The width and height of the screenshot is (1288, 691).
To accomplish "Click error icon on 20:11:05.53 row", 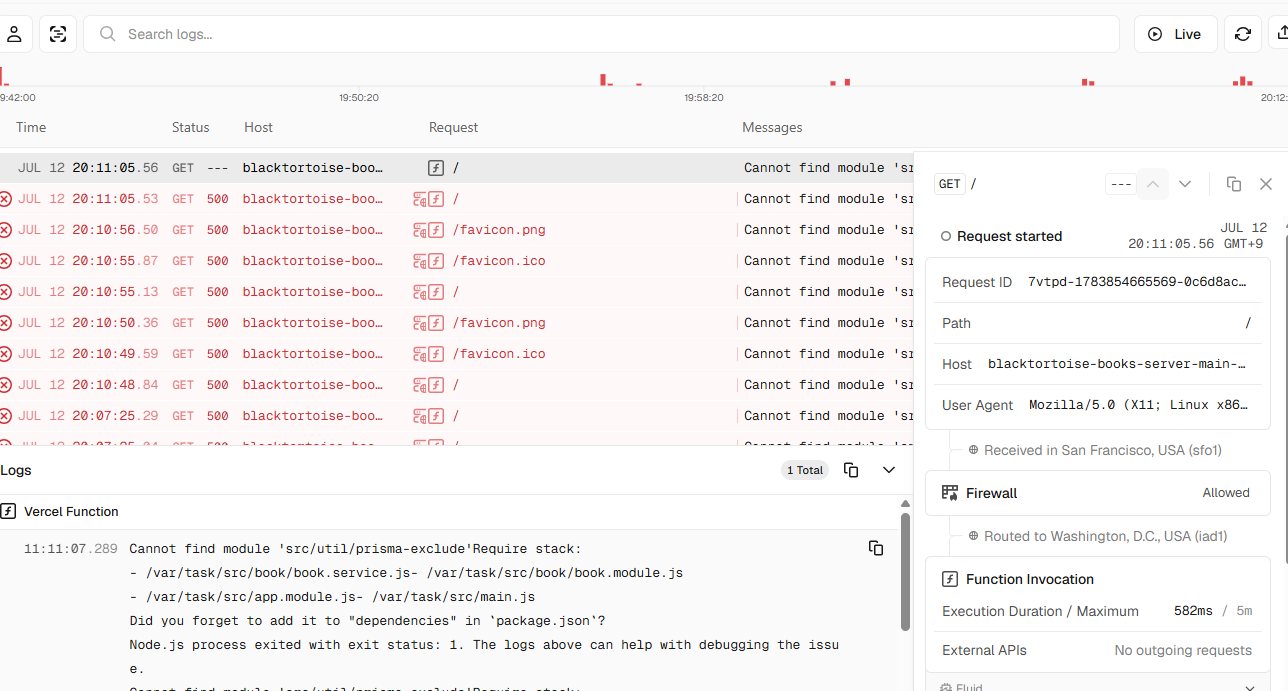I will (5, 199).
